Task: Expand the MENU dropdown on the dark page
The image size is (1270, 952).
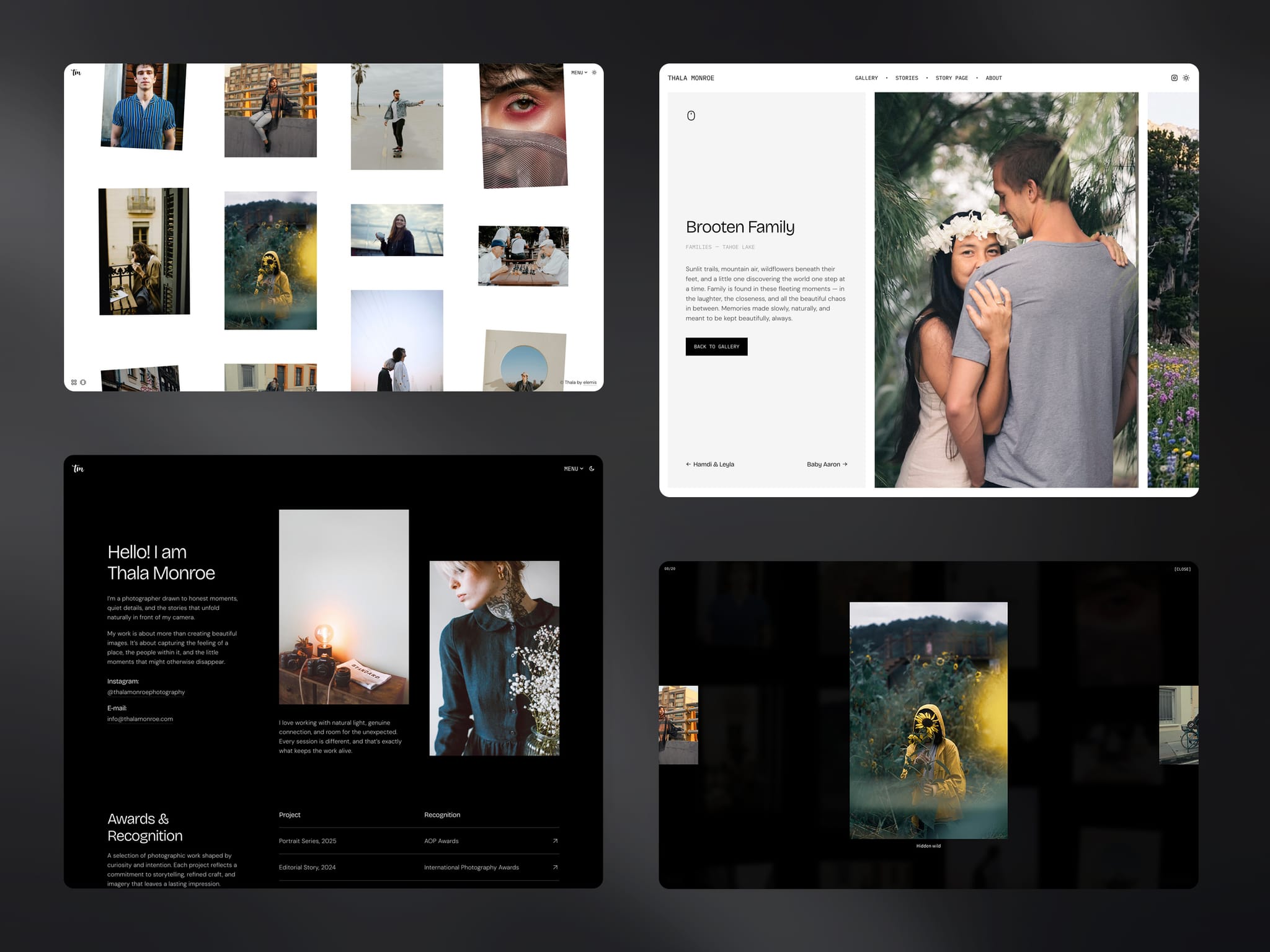Action: pos(574,469)
